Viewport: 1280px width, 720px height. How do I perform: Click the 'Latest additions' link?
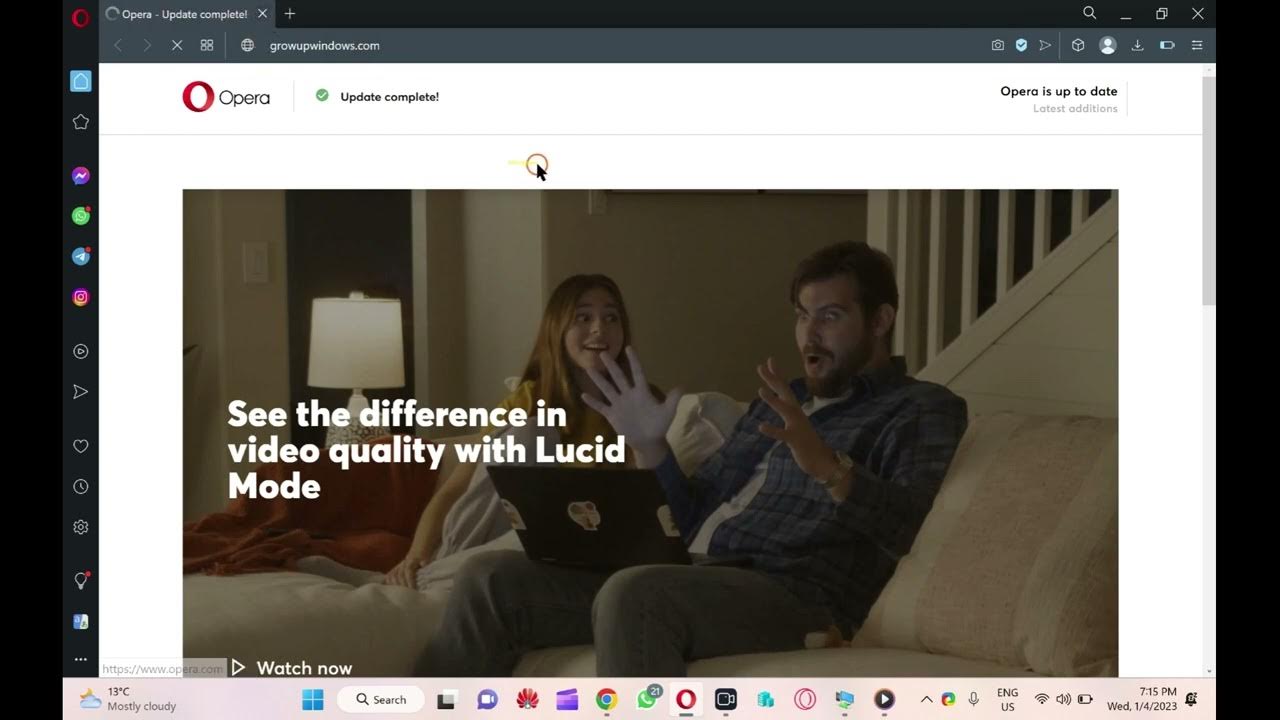pos(1075,109)
